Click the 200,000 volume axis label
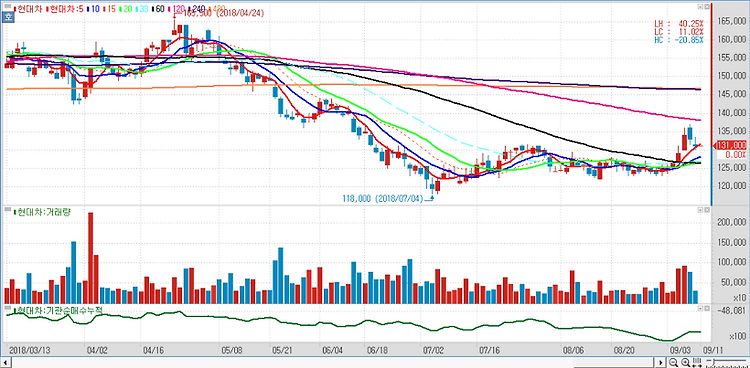Screen dimensions: 750x368 pyautogui.click(x=731, y=223)
